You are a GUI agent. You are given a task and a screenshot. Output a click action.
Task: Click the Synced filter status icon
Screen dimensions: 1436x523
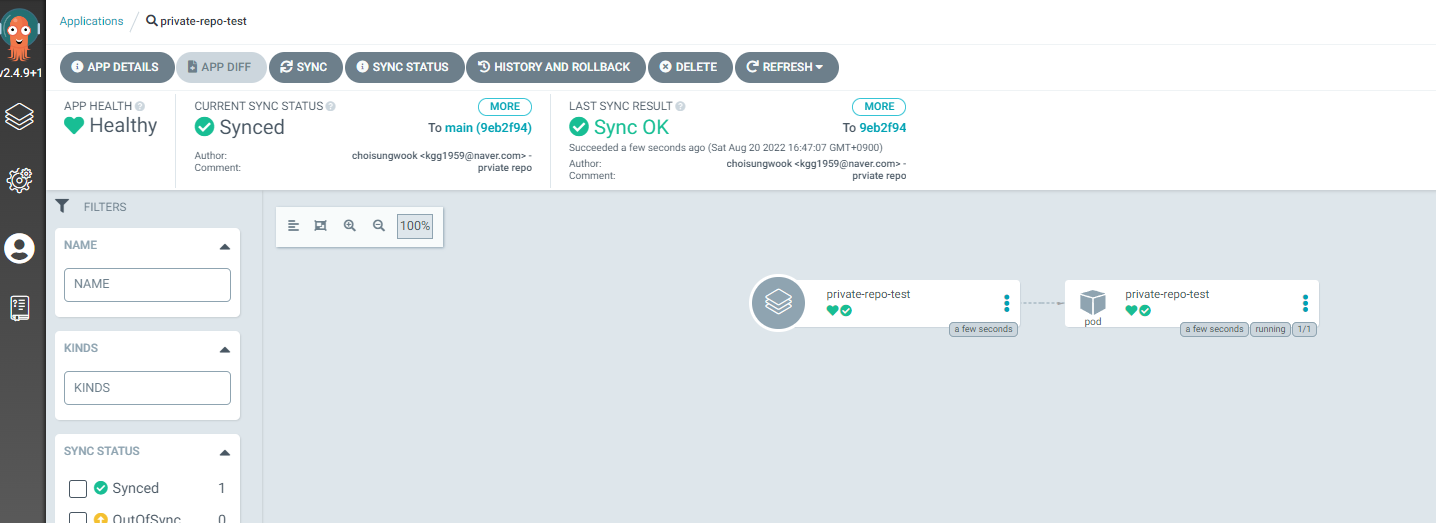click(x=101, y=488)
